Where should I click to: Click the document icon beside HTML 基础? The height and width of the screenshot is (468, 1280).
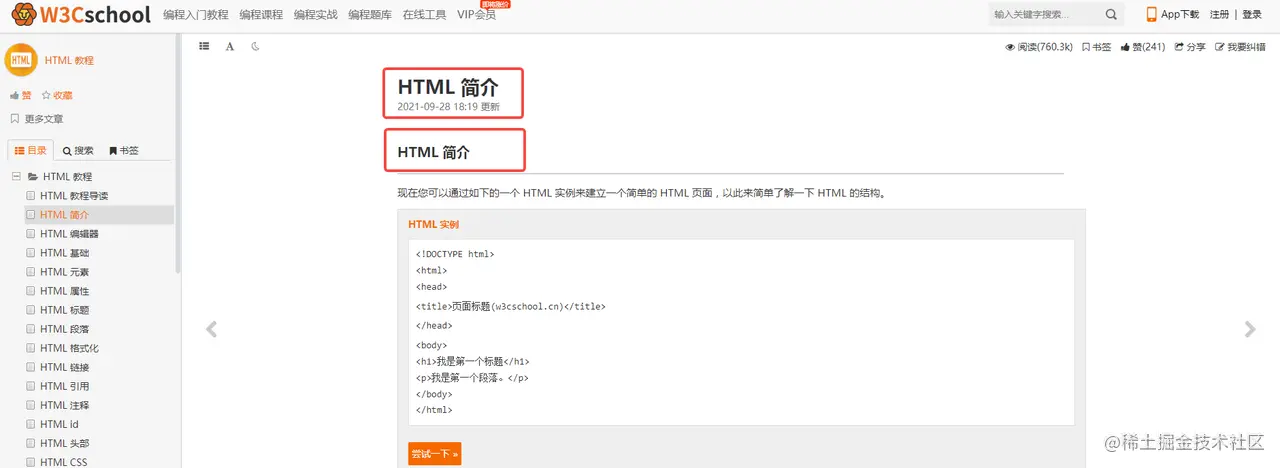[30, 253]
